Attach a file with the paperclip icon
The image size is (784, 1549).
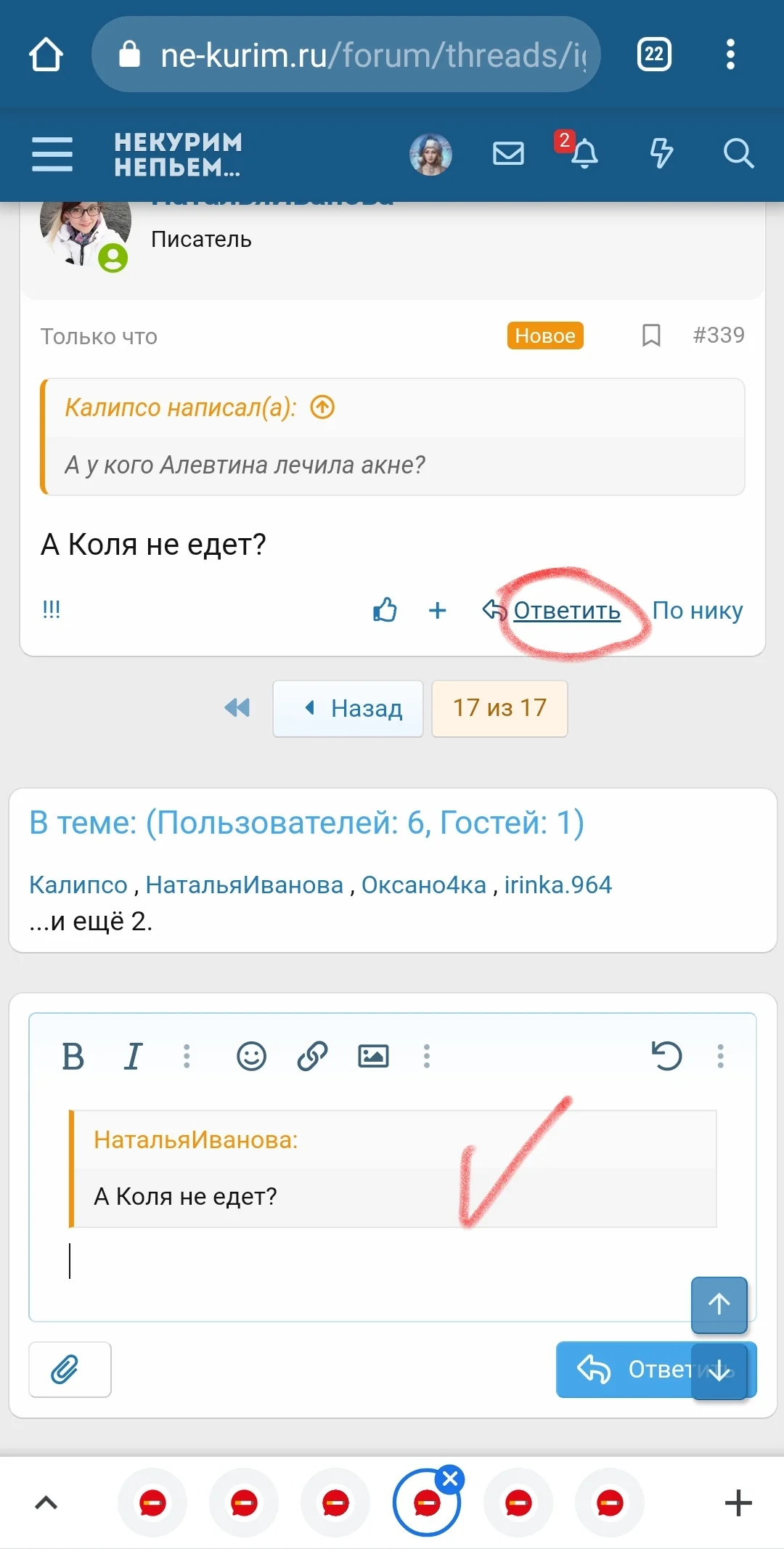pyautogui.click(x=69, y=1370)
